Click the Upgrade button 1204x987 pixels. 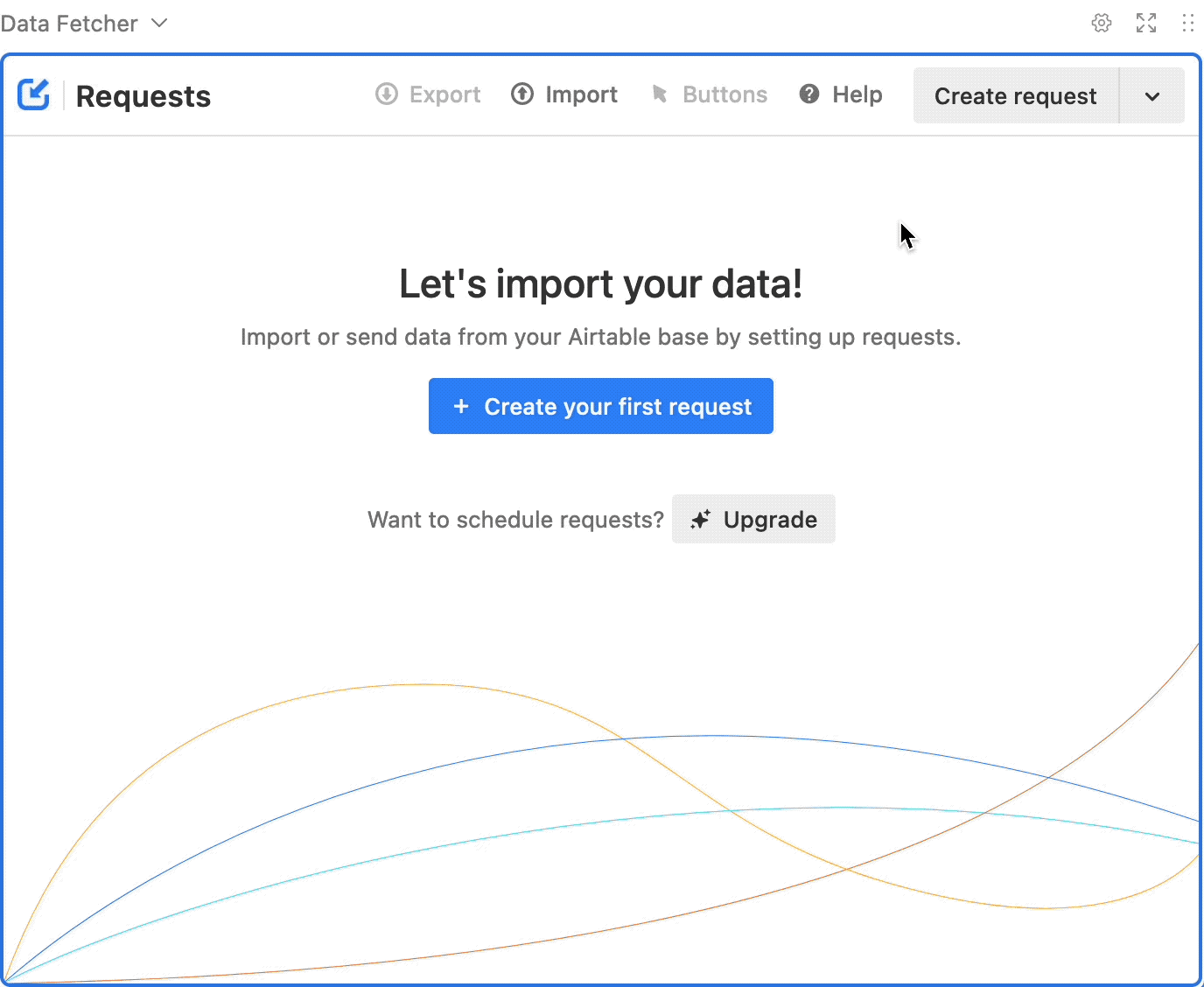pyautogui.click(x=753, y=520)
